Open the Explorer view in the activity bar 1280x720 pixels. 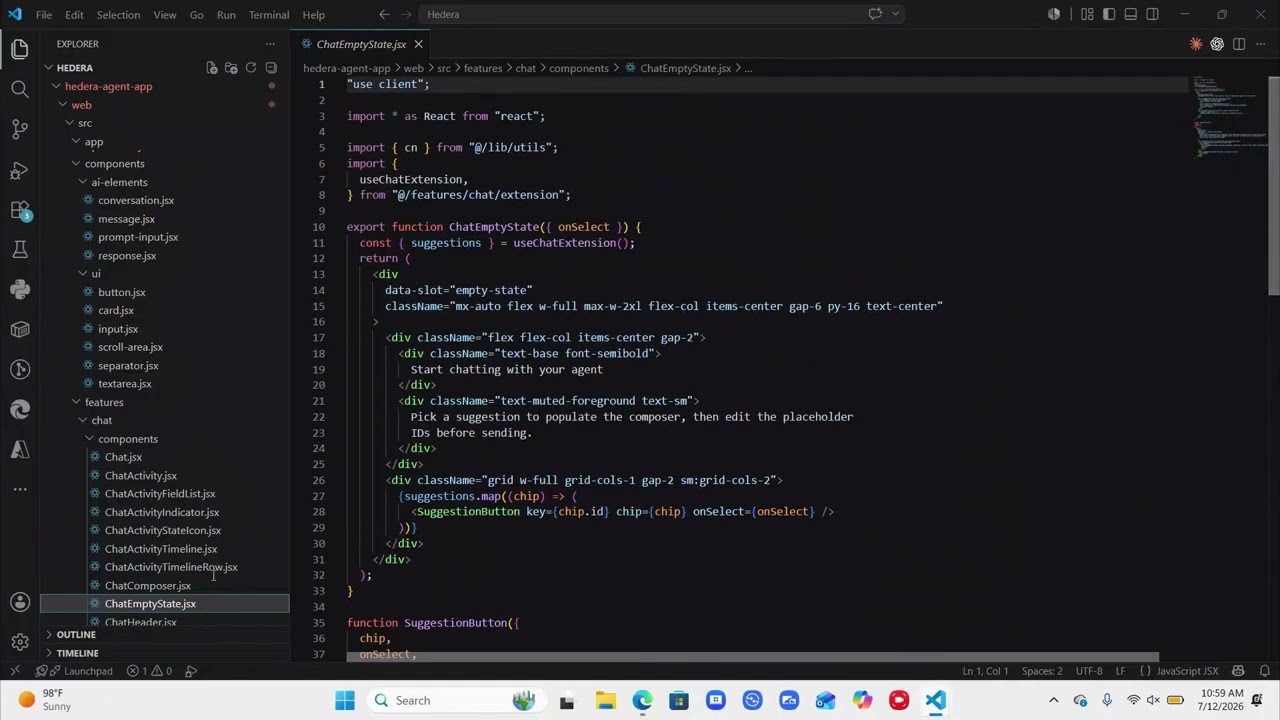pos(20,48)
